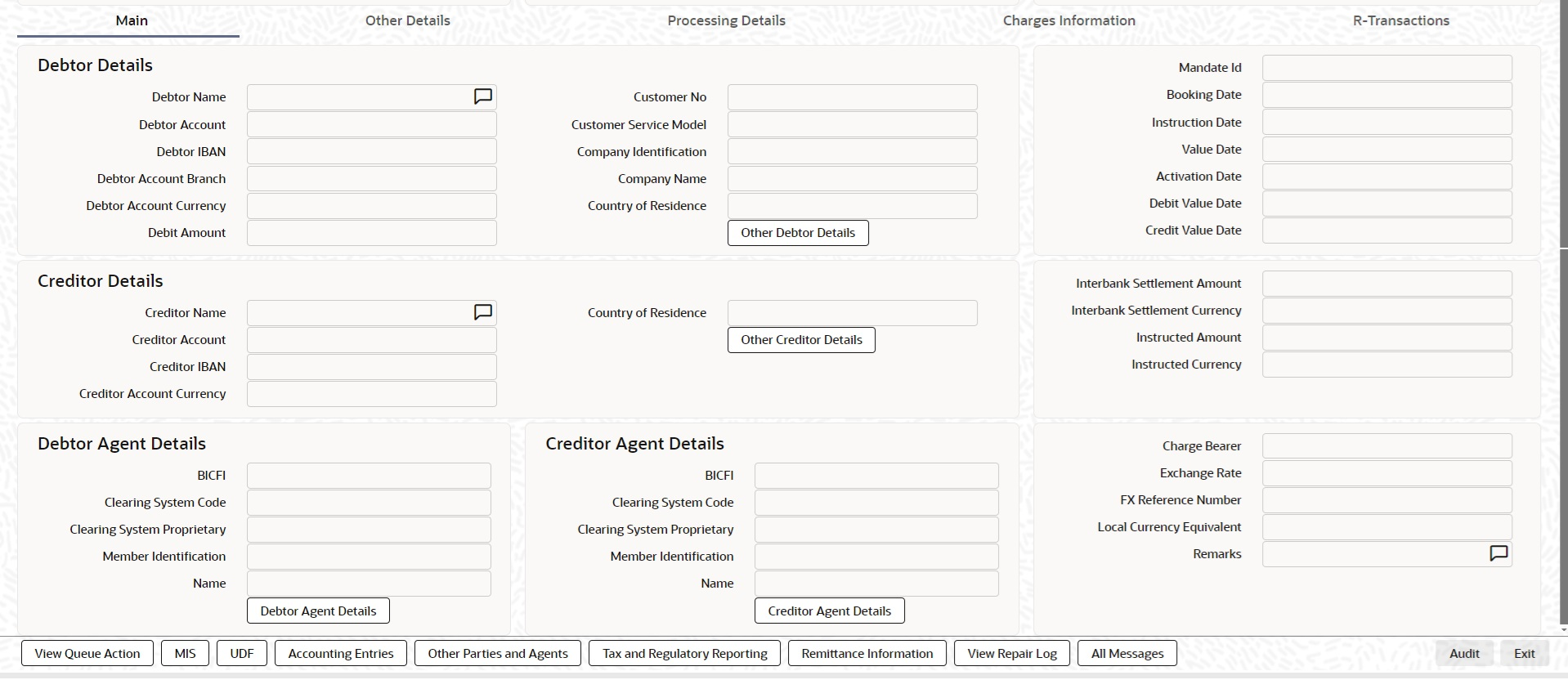Viewport: 1568px width, 680px height.
Task: Click the Instruction Date field
Action: click(x=1387, y=123)
